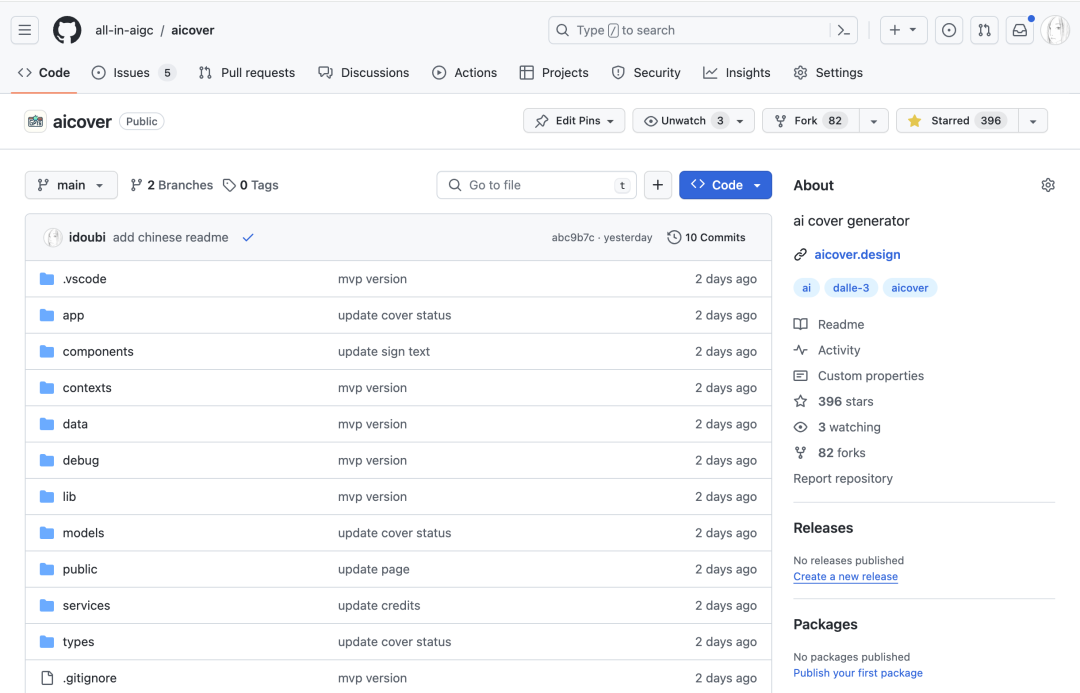This screenshot has height=693, width=1080.
Task: Switch to the Security tab
Action: [x=646, y=72]
